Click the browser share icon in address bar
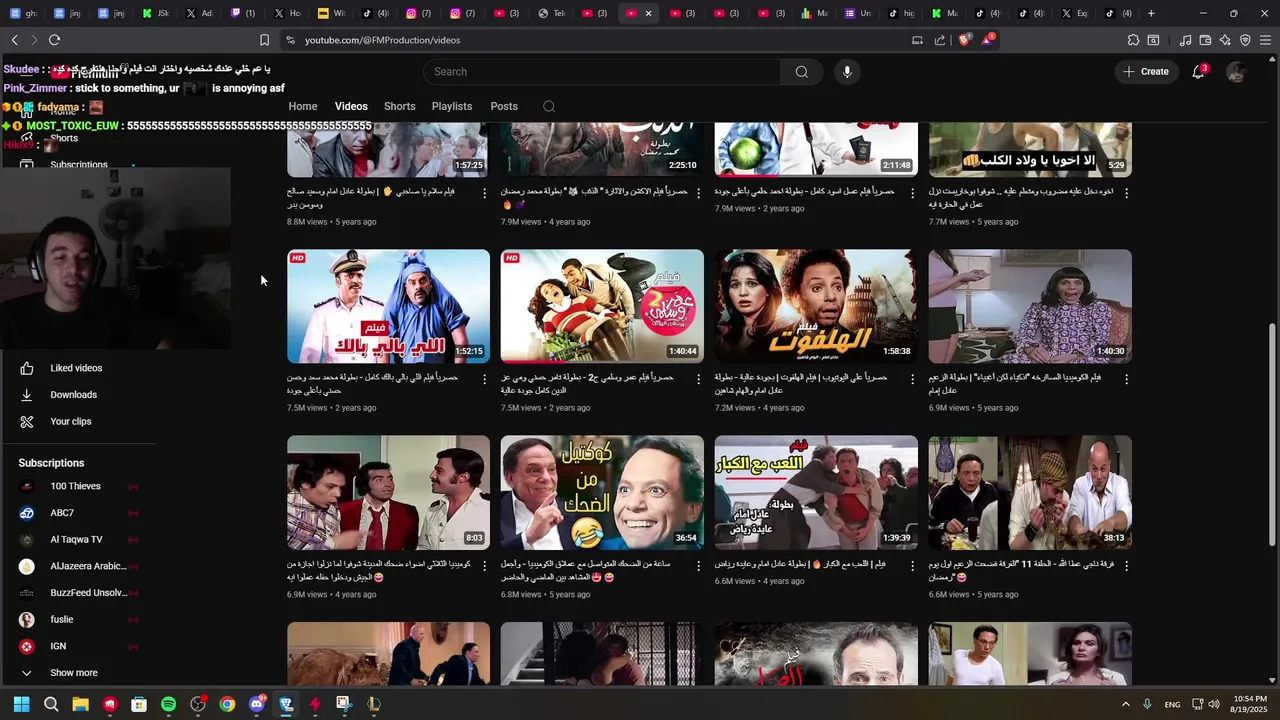The image size is (1280, 720). pyautogui.click(x=940, y=40)
